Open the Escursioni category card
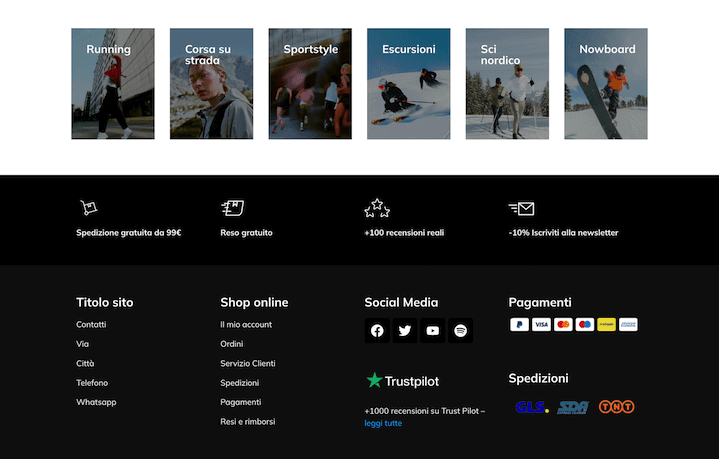 pyautogui.click(x=408, y=84)
